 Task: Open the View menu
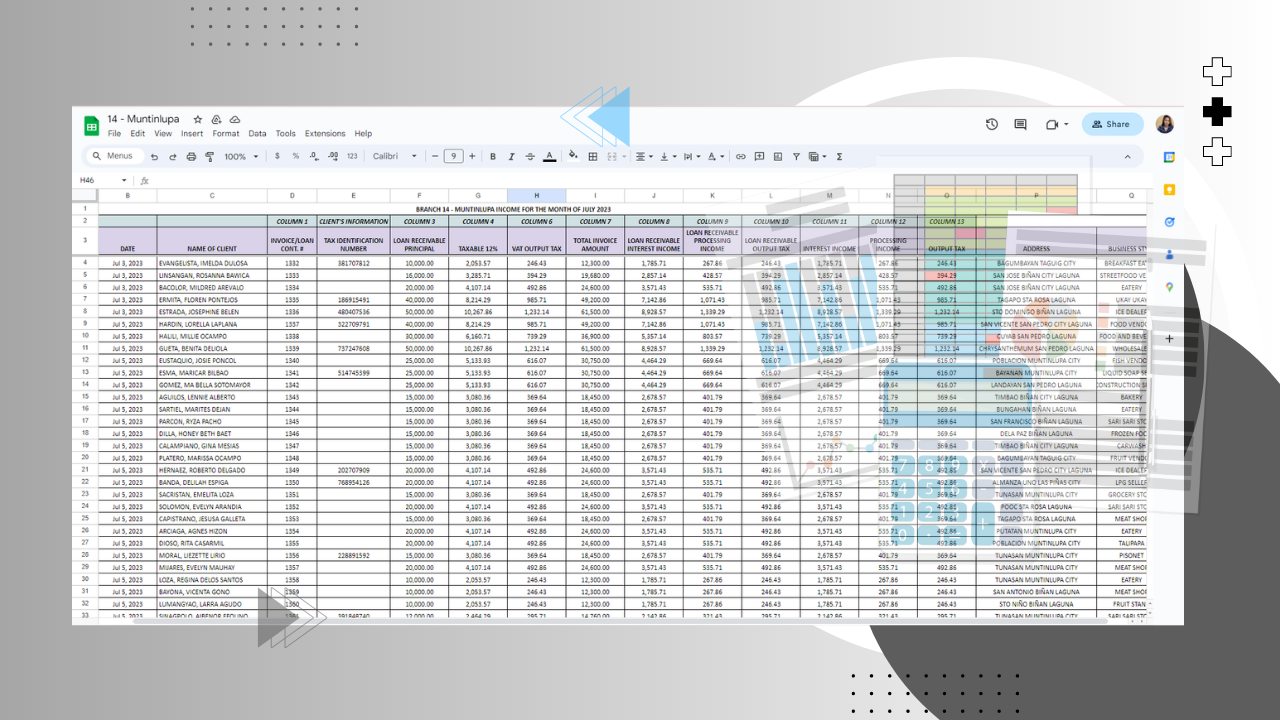click(x=163, y=134)
